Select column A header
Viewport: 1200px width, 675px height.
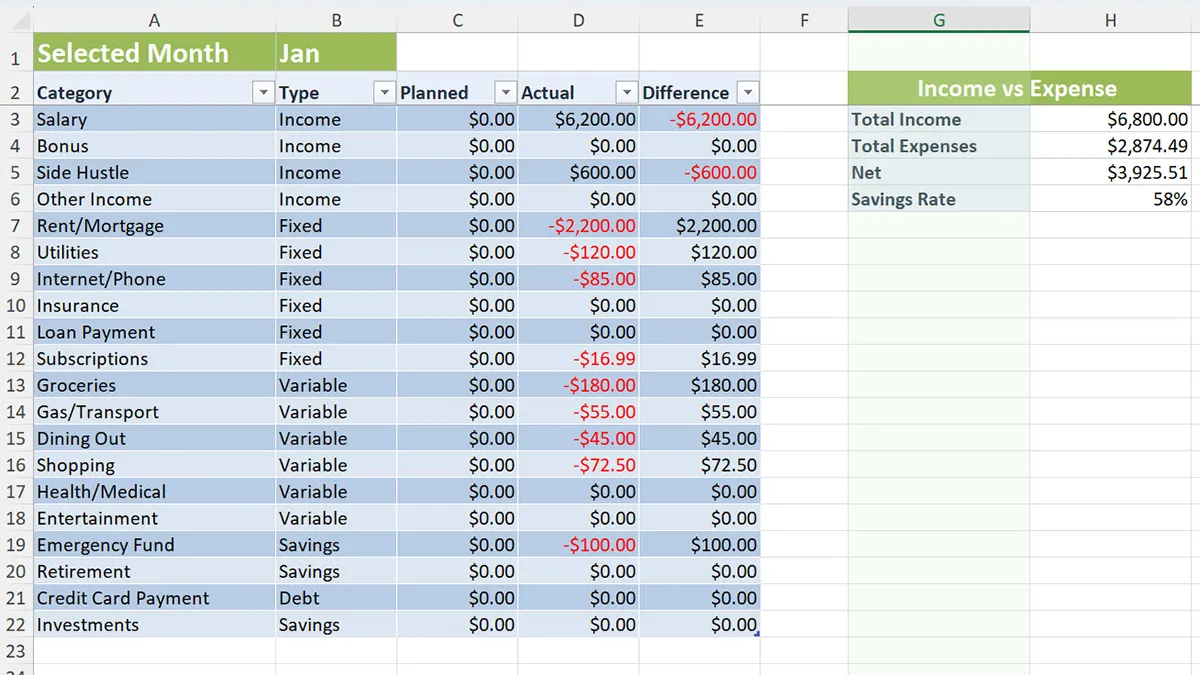point(154,19)
